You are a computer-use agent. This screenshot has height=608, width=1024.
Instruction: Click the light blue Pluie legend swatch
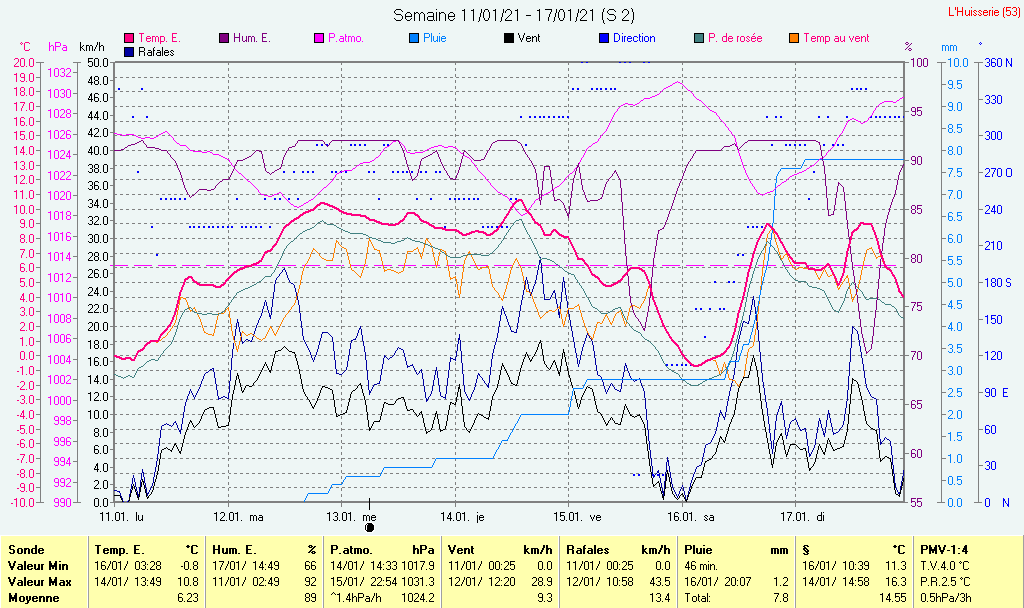click(414, 39)
